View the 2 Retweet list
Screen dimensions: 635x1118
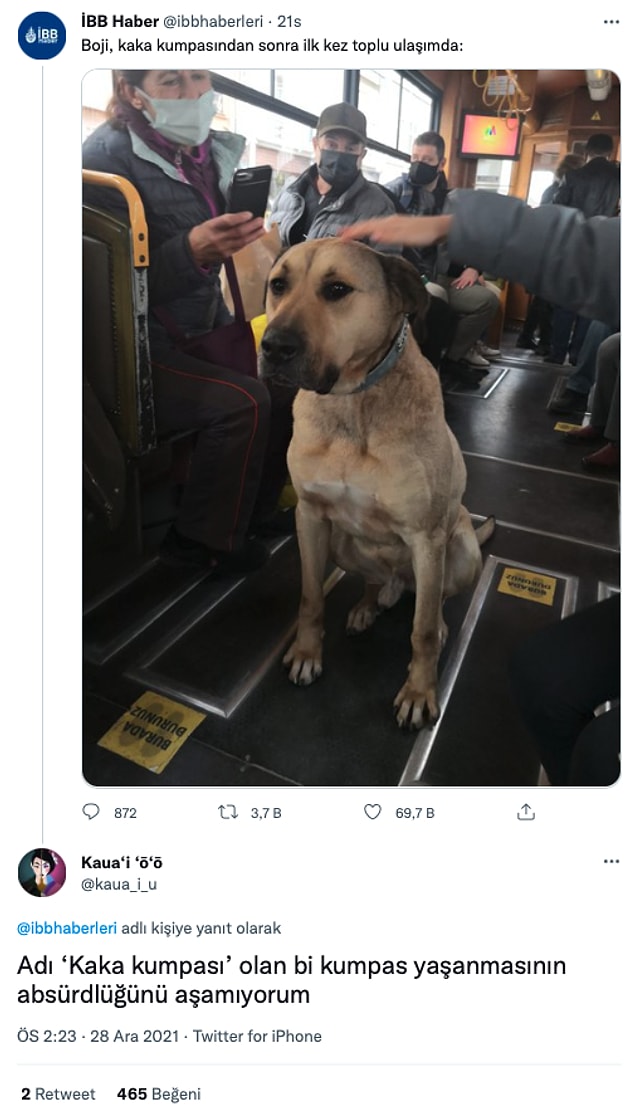[58, 1094]
